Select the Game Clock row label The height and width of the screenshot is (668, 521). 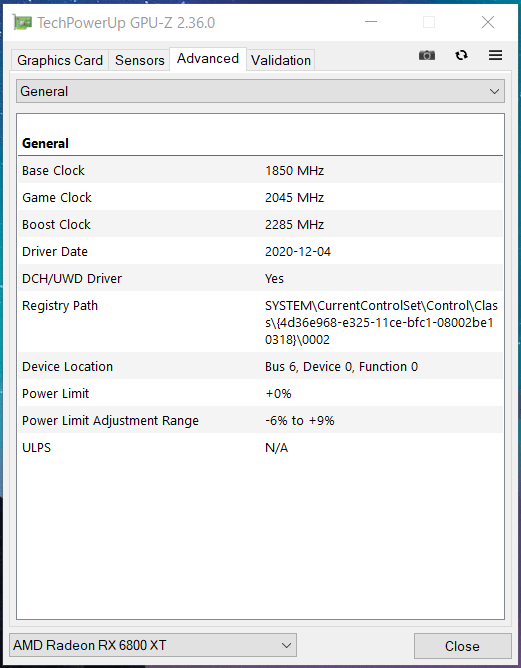pyautogui.click(x=57, y=198)
